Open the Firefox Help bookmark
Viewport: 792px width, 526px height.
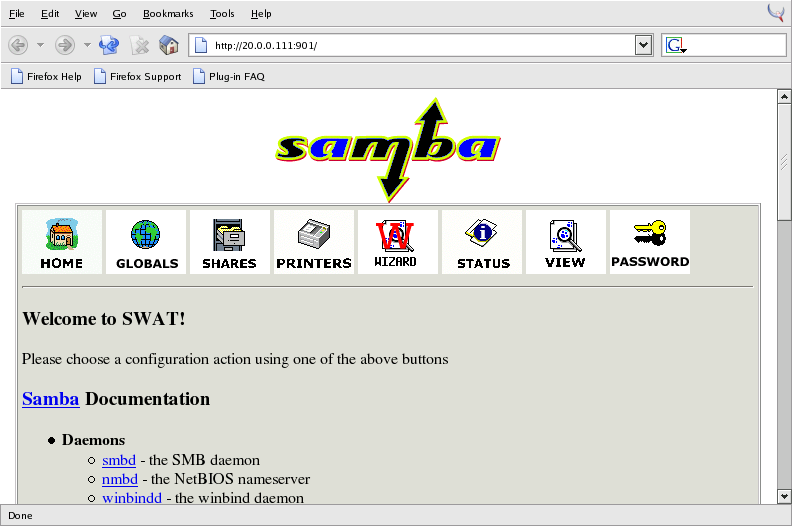pyautogui.click(x=46, y=76)
